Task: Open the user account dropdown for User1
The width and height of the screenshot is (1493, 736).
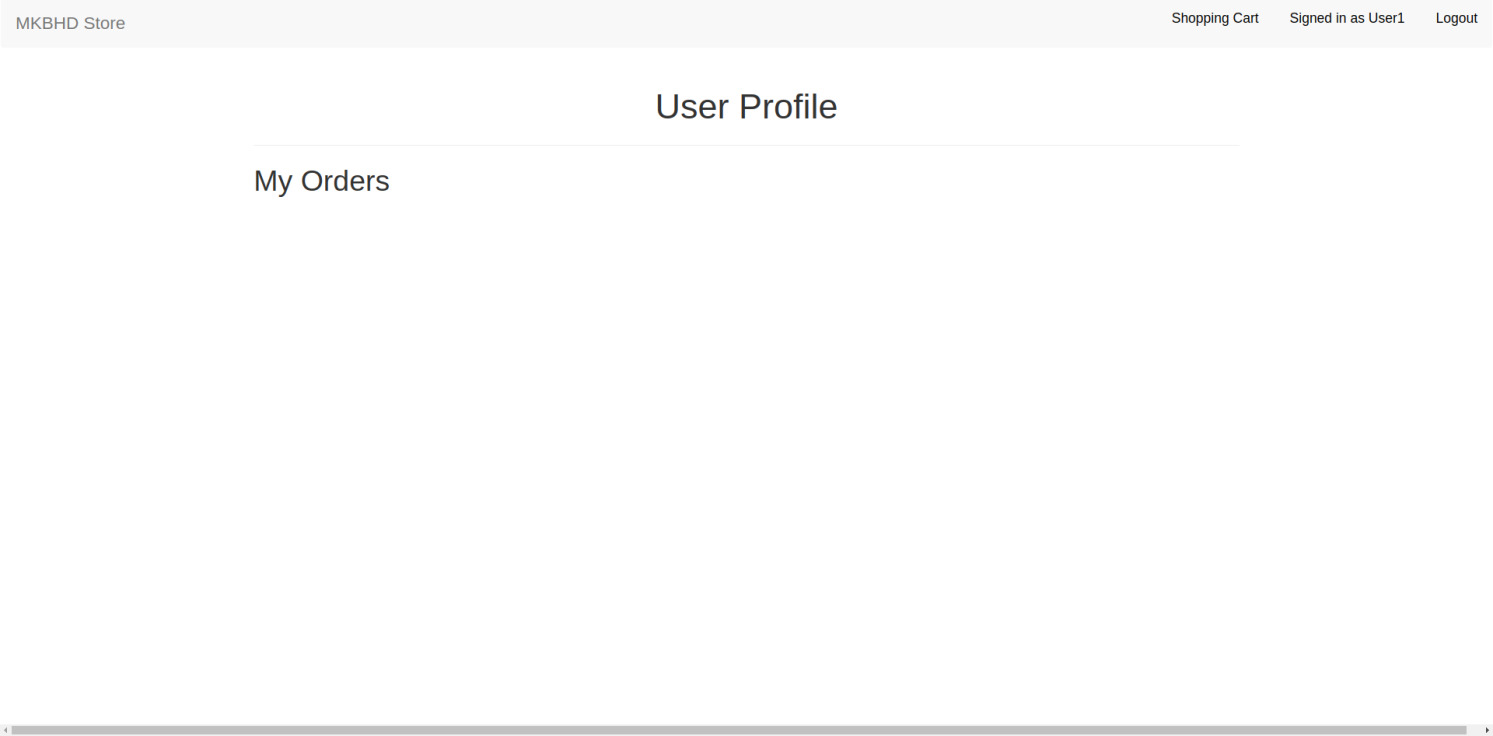Action: (1346, 18)
